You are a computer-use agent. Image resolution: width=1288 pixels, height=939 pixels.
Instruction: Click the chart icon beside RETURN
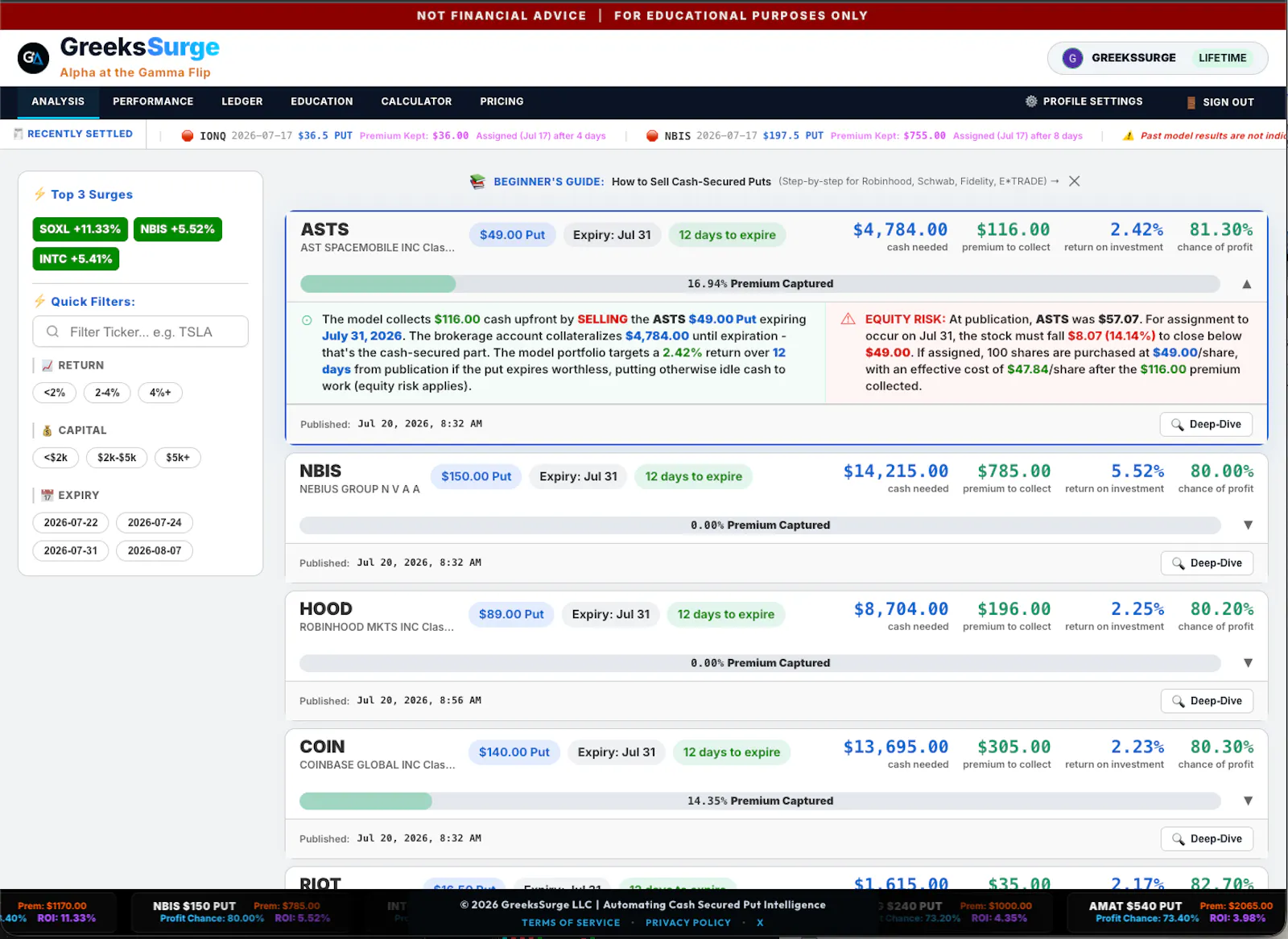[47, 365]
